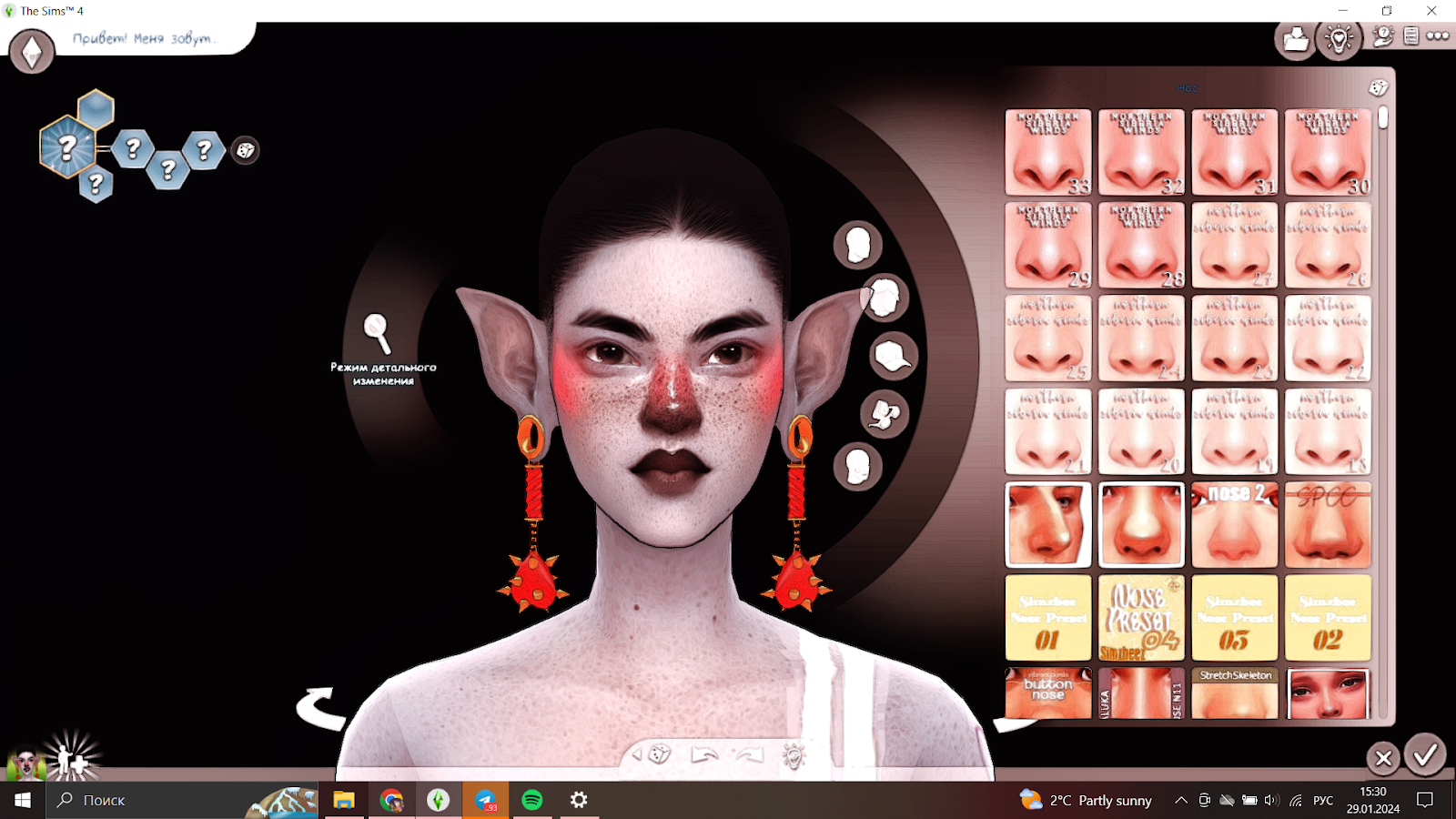Open Google Chrome from the taskbar
The image size is (1456, 819).
(x=391, y=800)
